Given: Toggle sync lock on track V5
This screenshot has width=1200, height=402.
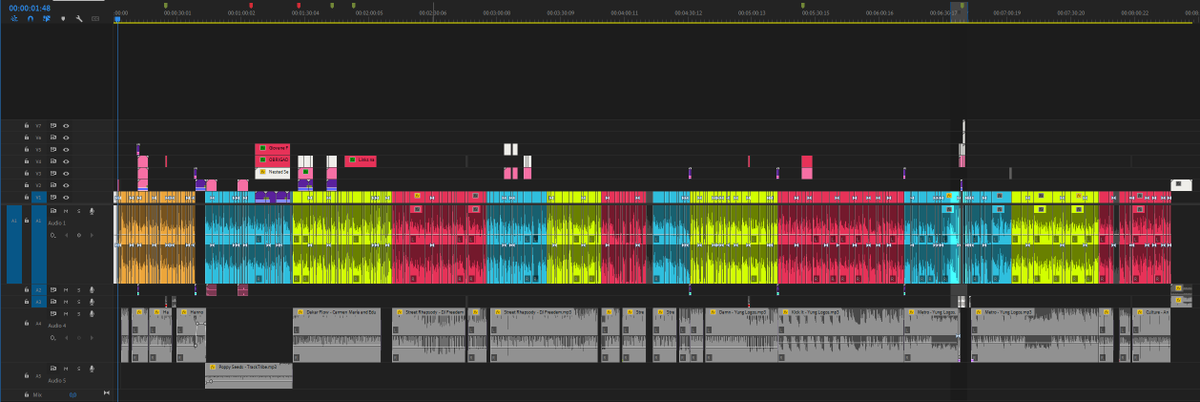Looking at the screenshot, I should pos(53,149).
